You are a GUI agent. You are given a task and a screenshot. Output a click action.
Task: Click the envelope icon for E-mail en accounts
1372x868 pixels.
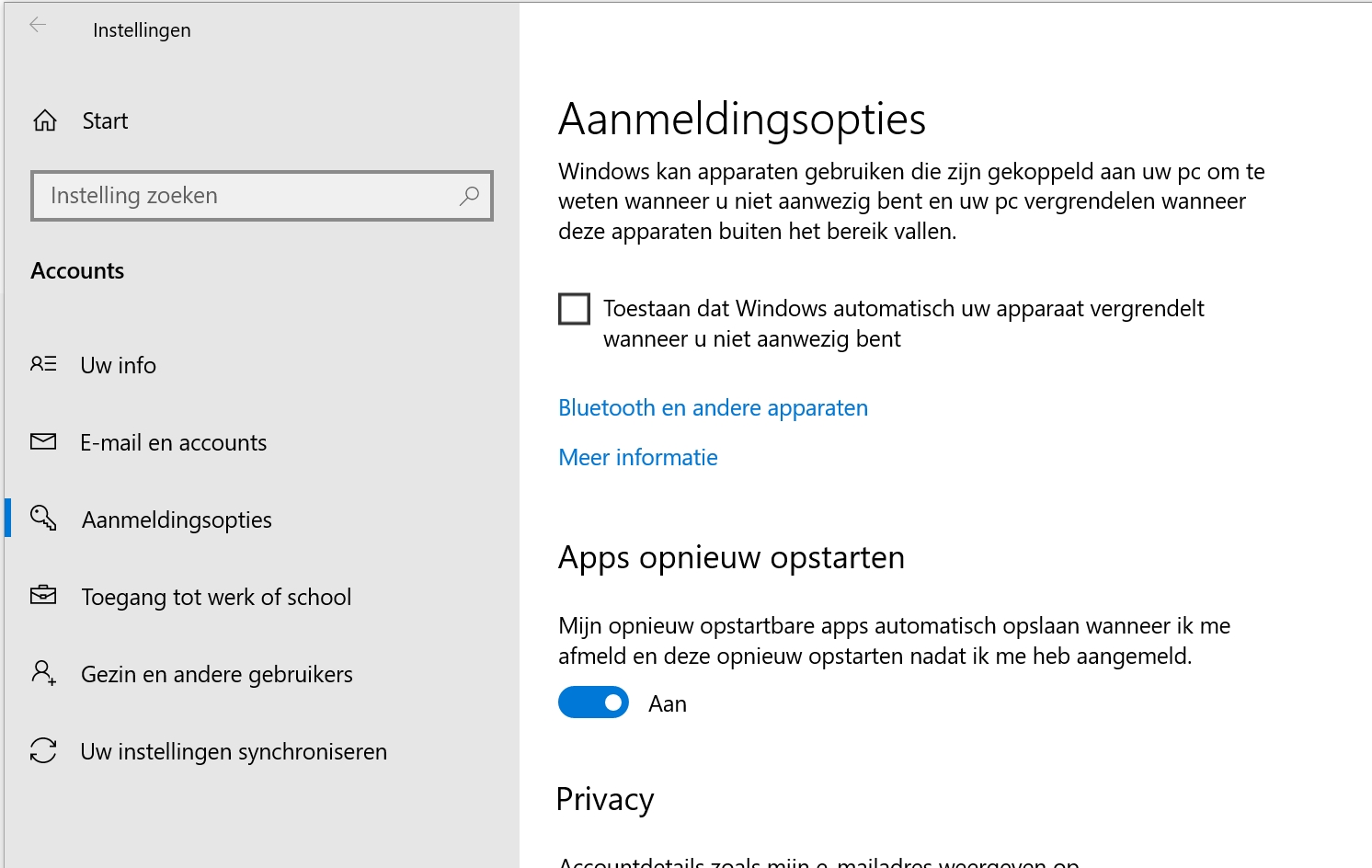pos(42,441)
